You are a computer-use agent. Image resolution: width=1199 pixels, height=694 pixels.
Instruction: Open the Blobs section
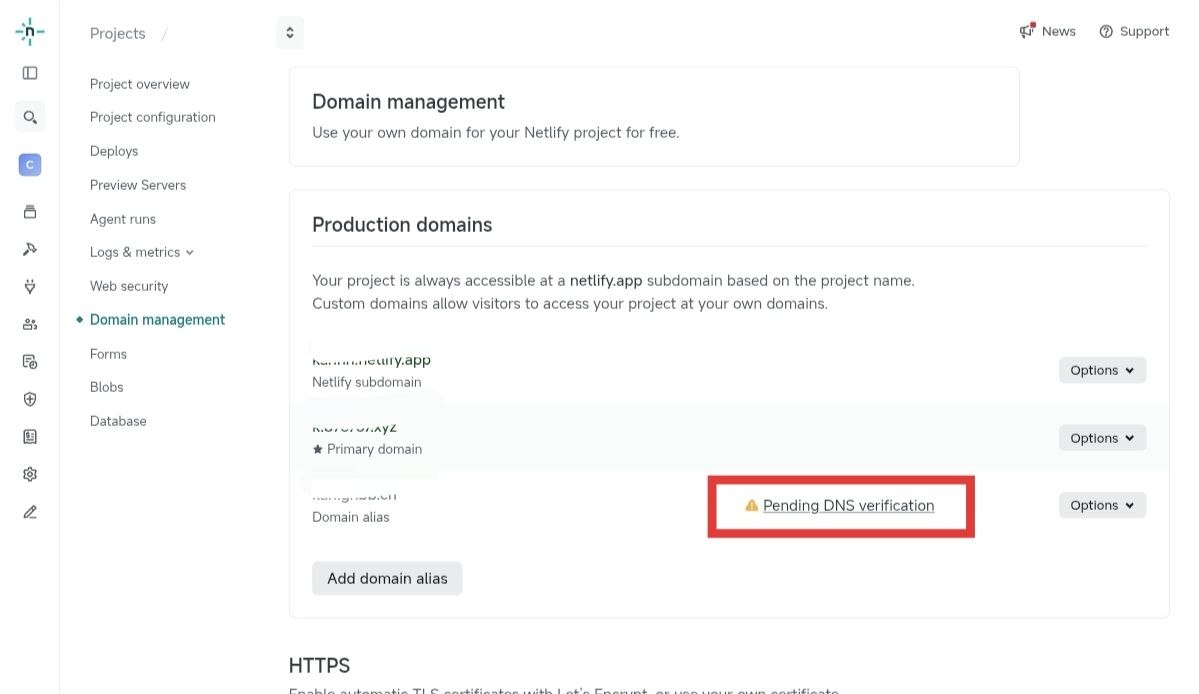coord(106,387)
